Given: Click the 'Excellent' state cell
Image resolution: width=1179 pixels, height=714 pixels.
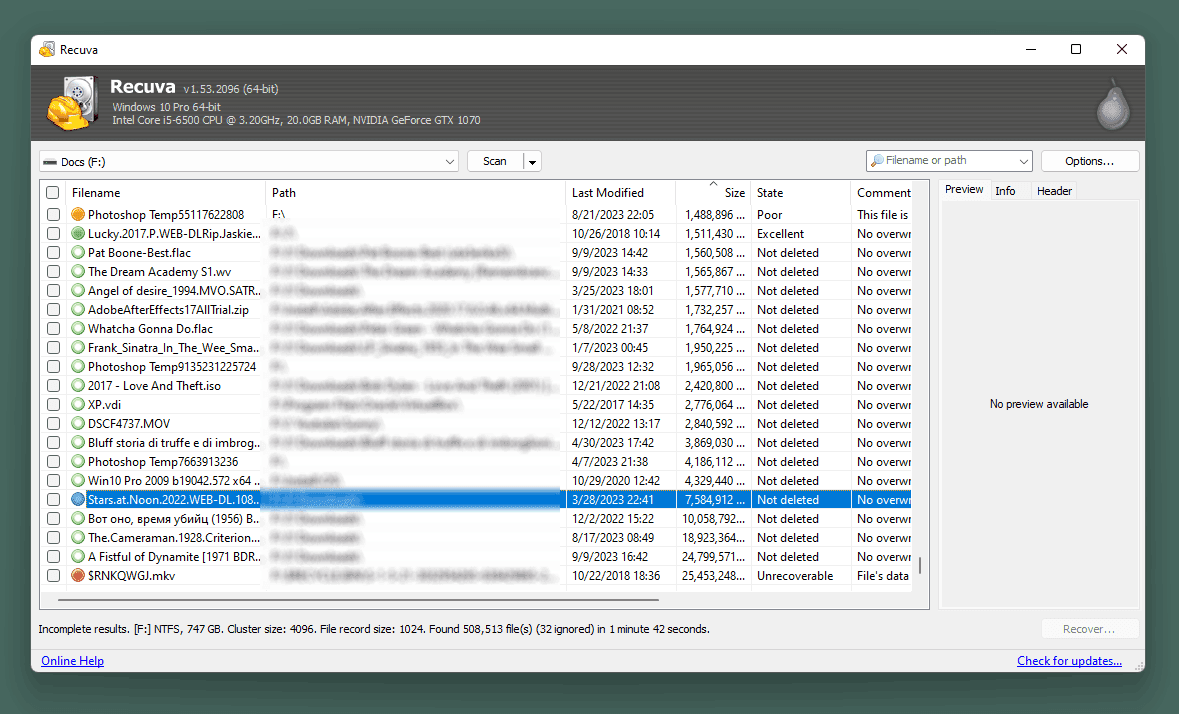Looking at the screenshot, I should pyautogui.click(x=780, y=234).
